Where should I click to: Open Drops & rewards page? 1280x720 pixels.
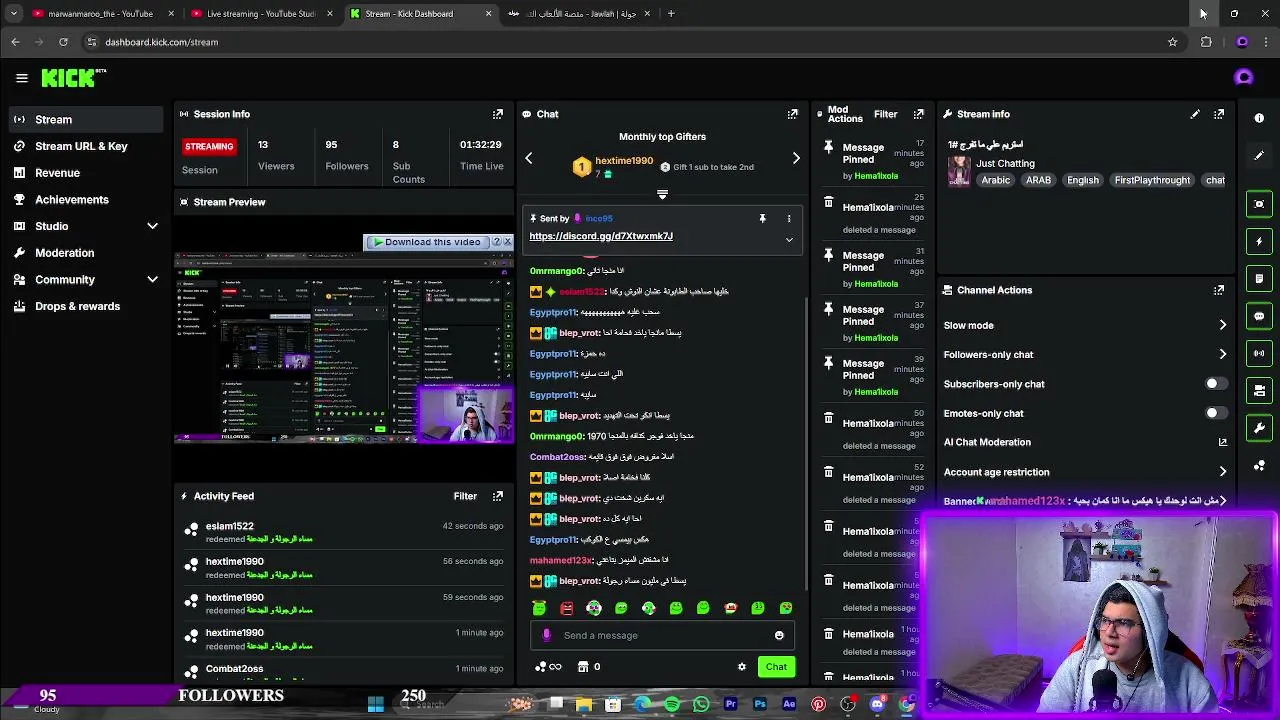pyautogui.click(x=85, y=306)
